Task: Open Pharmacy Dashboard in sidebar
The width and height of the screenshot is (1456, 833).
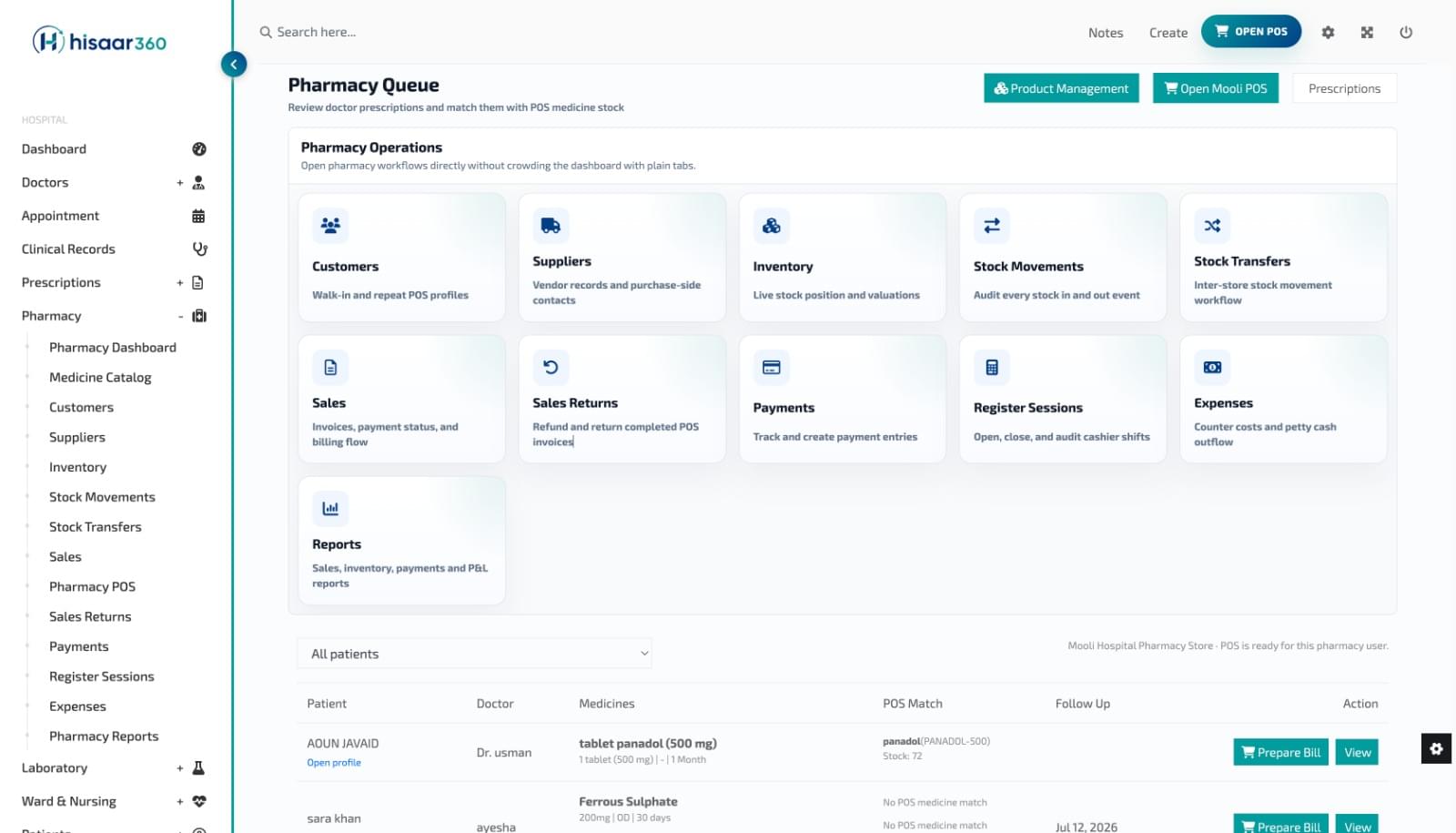Action: point(113,348)
